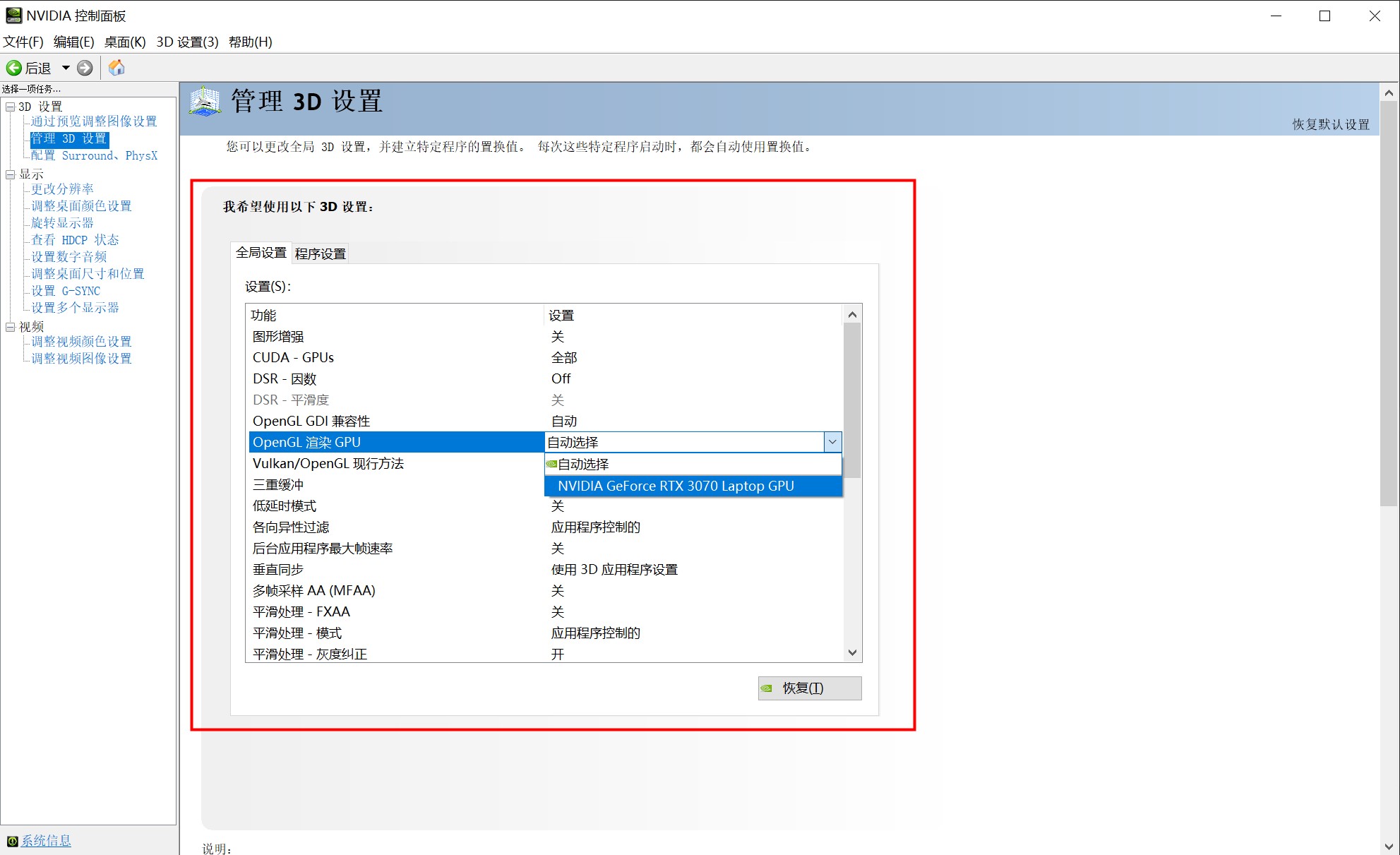Open 通过预览调整图像设置 in sidebar
This screenshot has height=855, width=1400.
pos(94,121)
